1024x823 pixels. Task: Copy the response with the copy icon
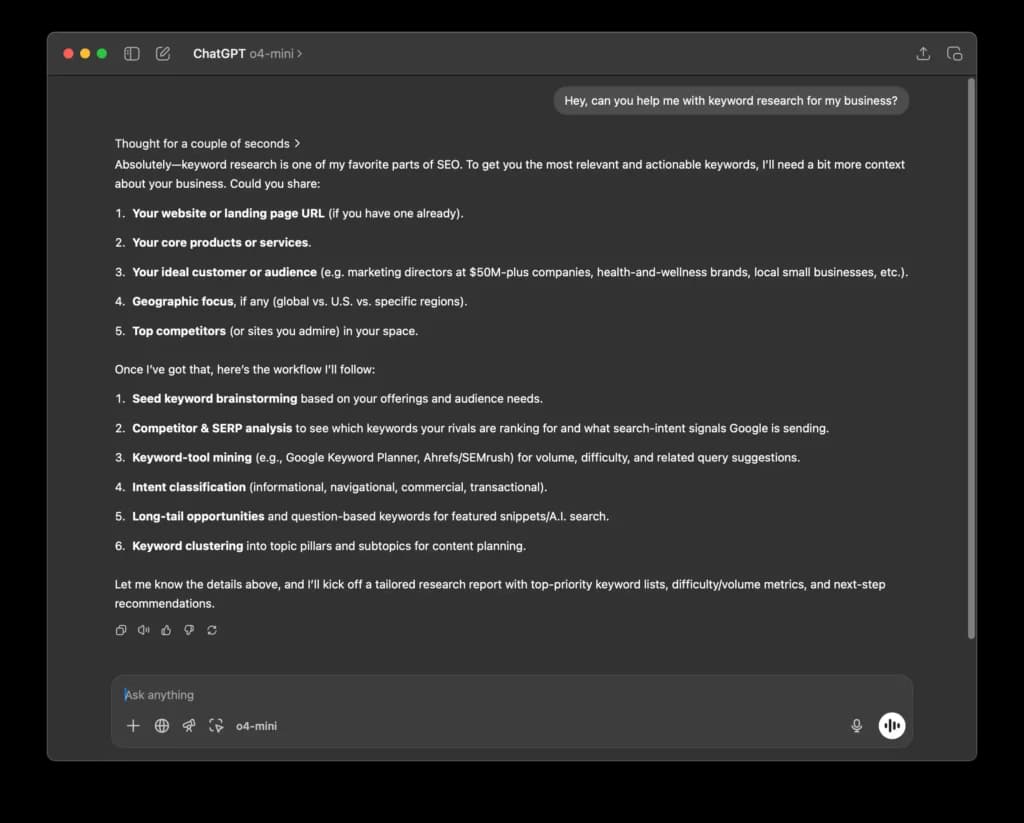pos(121,630)
